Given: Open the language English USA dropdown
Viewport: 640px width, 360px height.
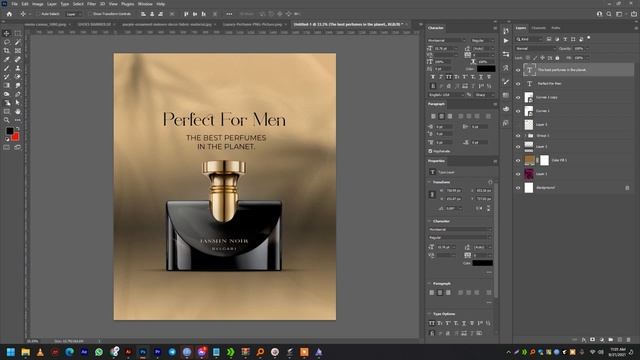Looking at the screenshot, I should (x=446, y=95).
